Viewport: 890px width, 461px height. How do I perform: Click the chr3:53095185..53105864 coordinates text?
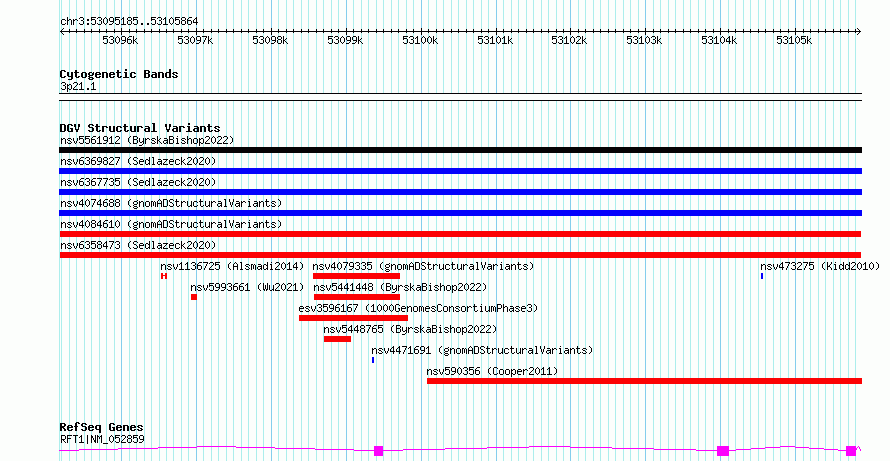129,22
